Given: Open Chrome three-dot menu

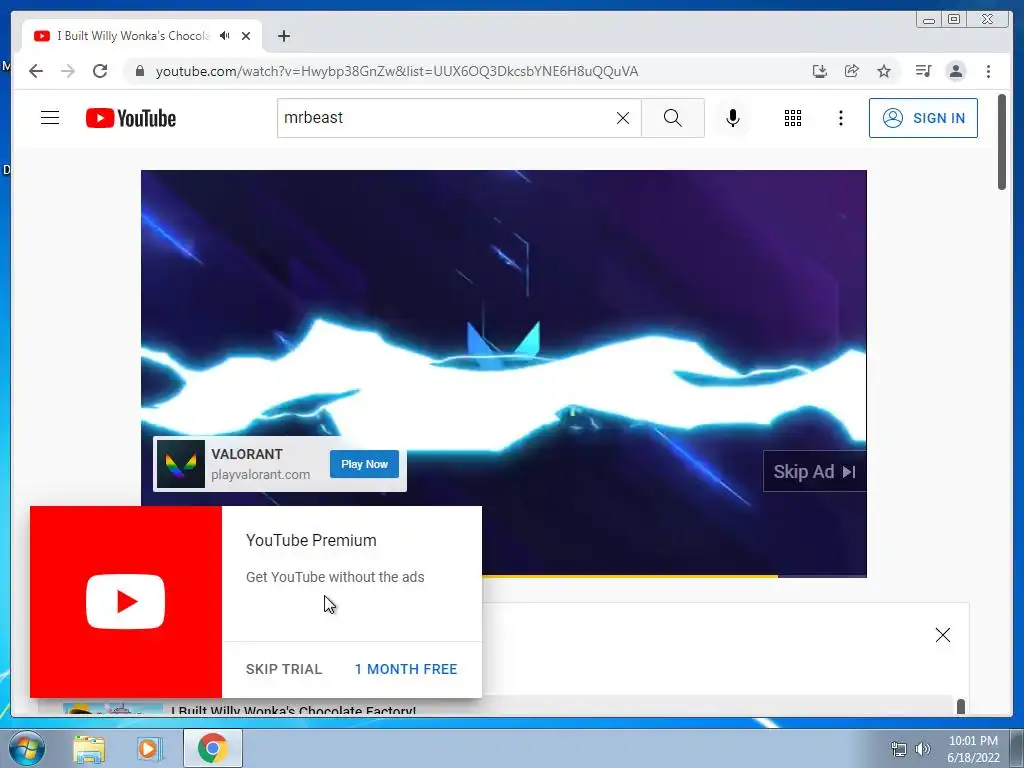Looking at the screenshot, I should click(x=988, y=71).
